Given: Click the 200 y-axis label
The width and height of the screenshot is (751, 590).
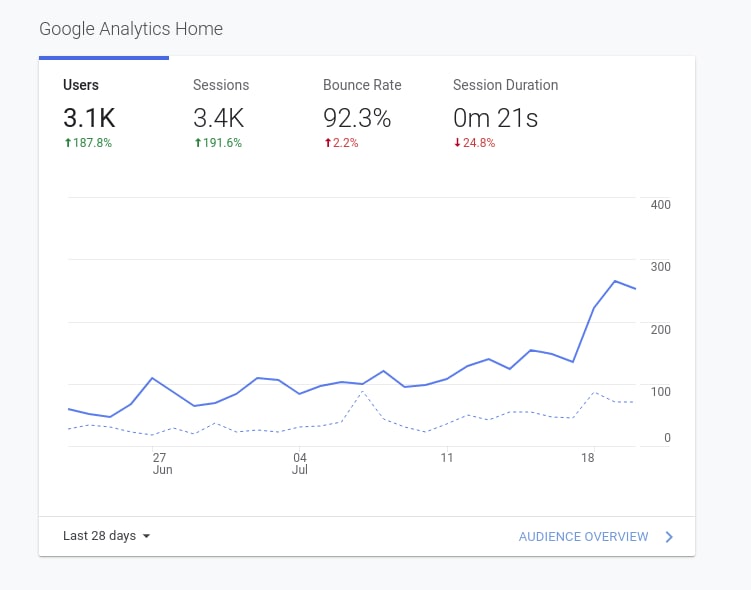Looking at the screenshot, I should [660, 329].
